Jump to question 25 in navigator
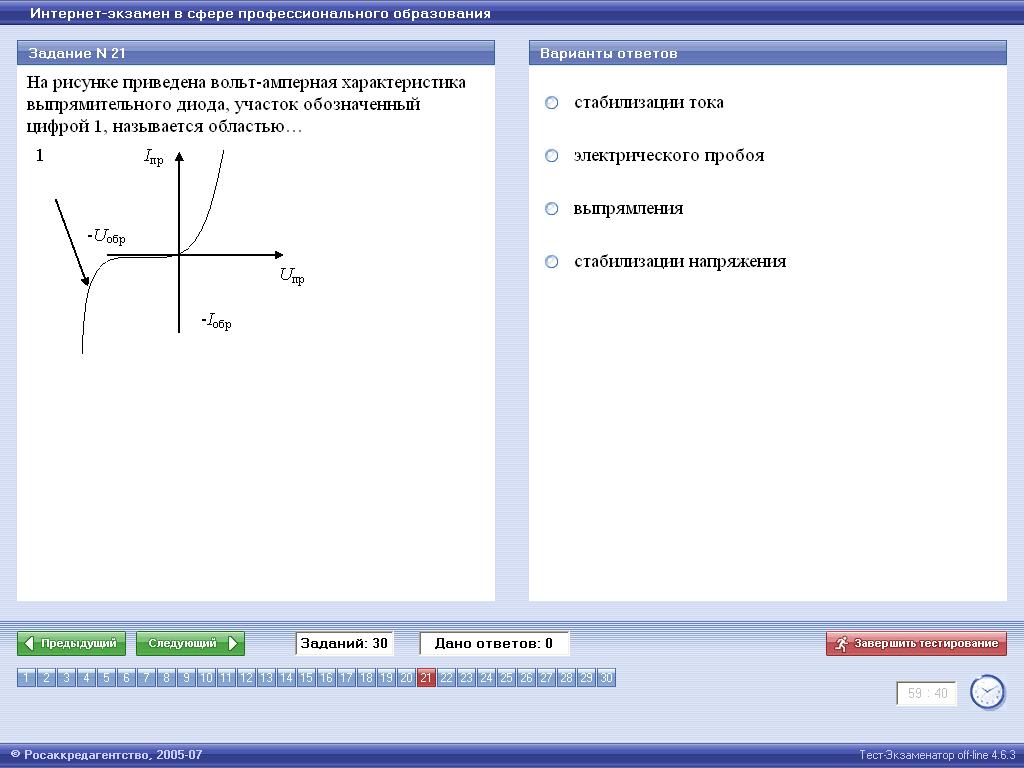This screenshot has height=768, width=1024. (506, 678)
